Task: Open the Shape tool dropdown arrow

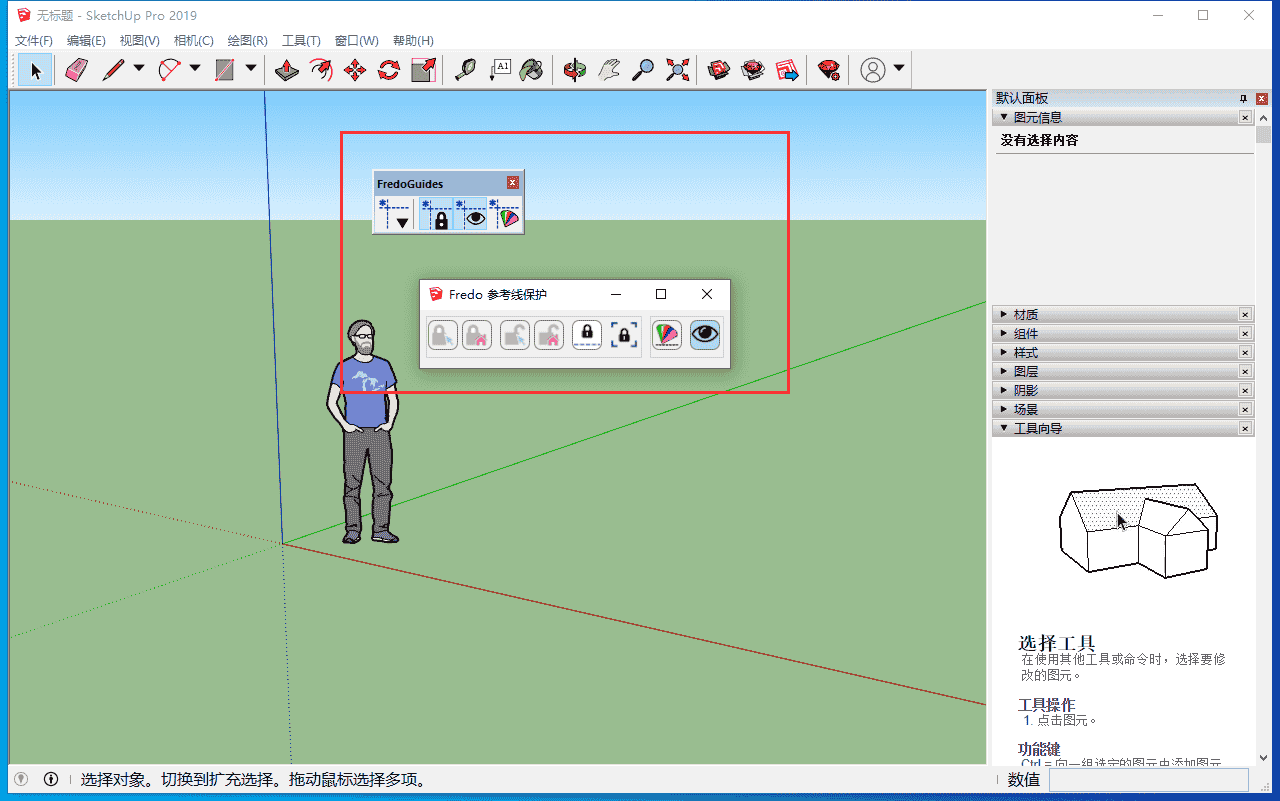Action: 251,69
